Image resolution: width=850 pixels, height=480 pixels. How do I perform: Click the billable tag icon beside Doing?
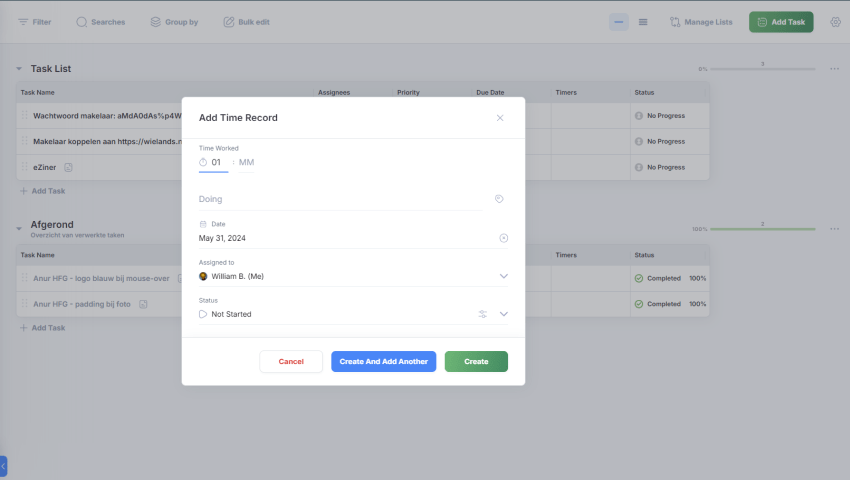499,199
